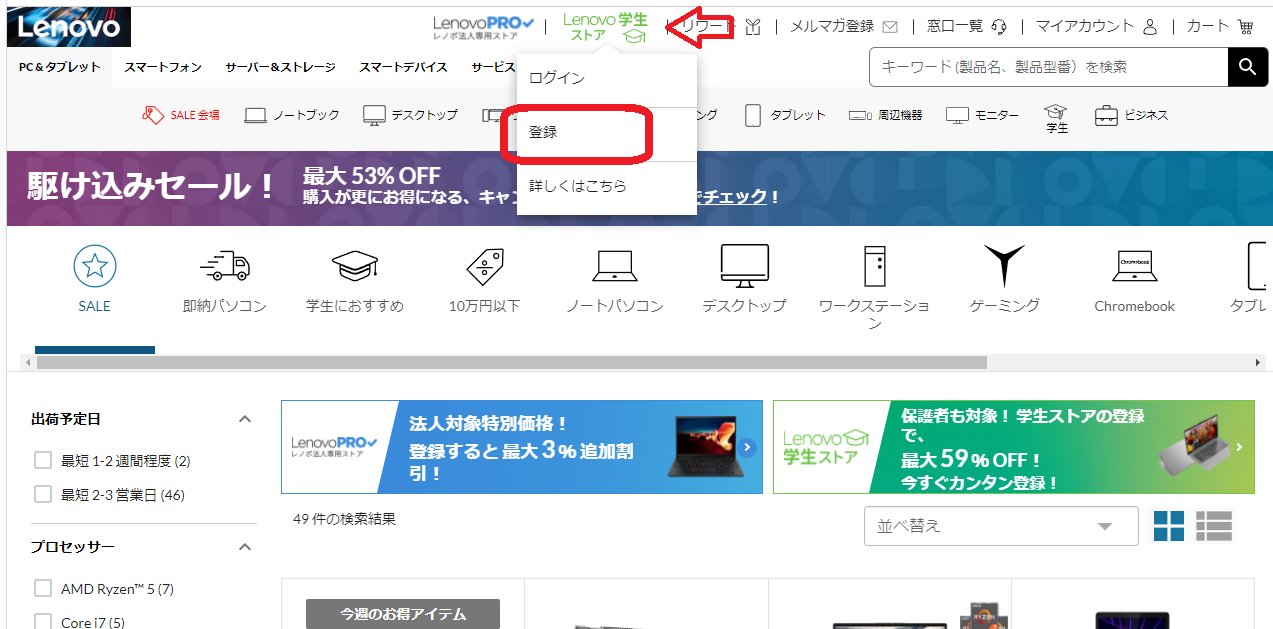Open the カート link
1273x629 pixels.
[1208, 26]
